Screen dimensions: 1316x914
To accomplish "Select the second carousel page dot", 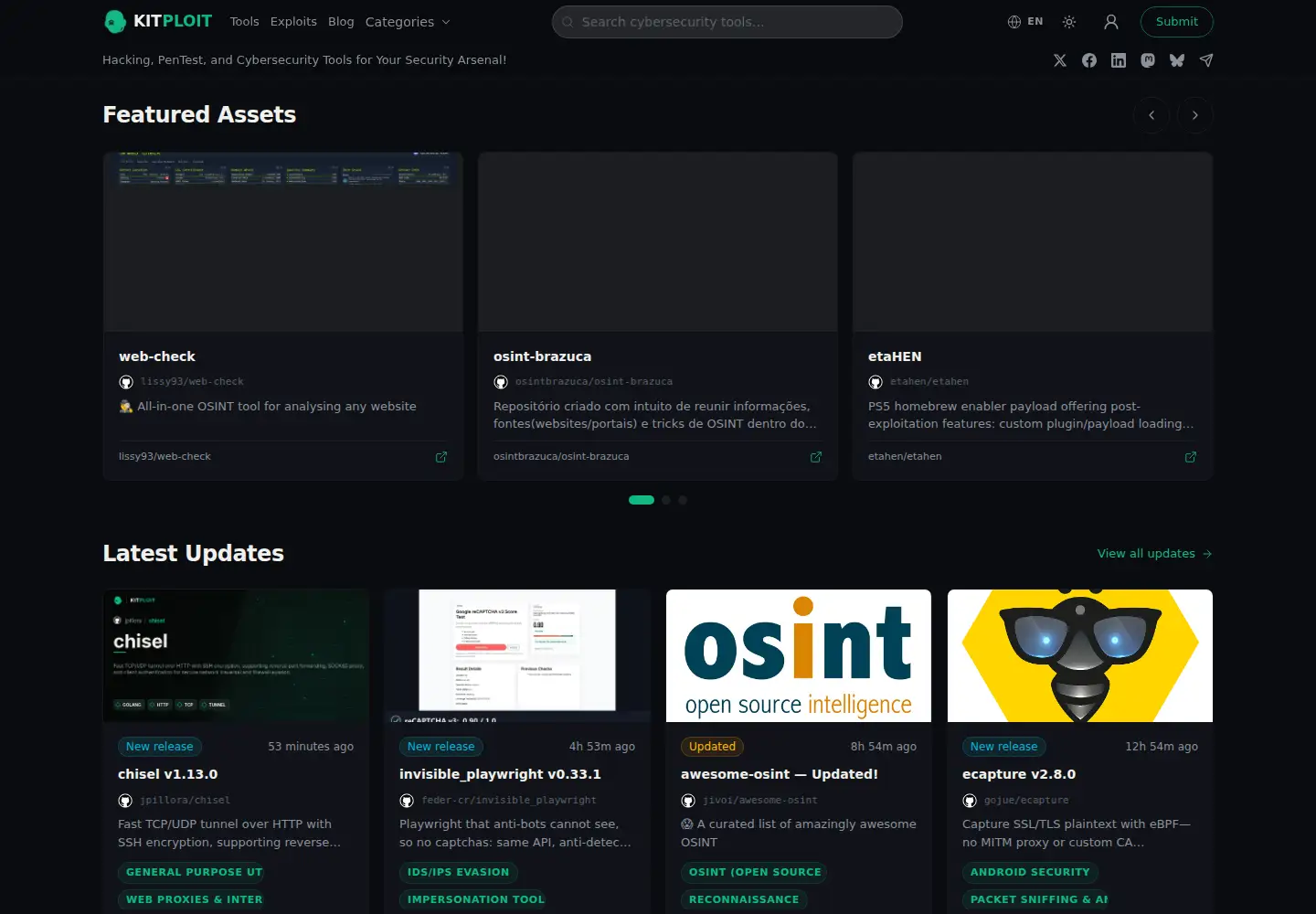I will (x=666, y=500).
